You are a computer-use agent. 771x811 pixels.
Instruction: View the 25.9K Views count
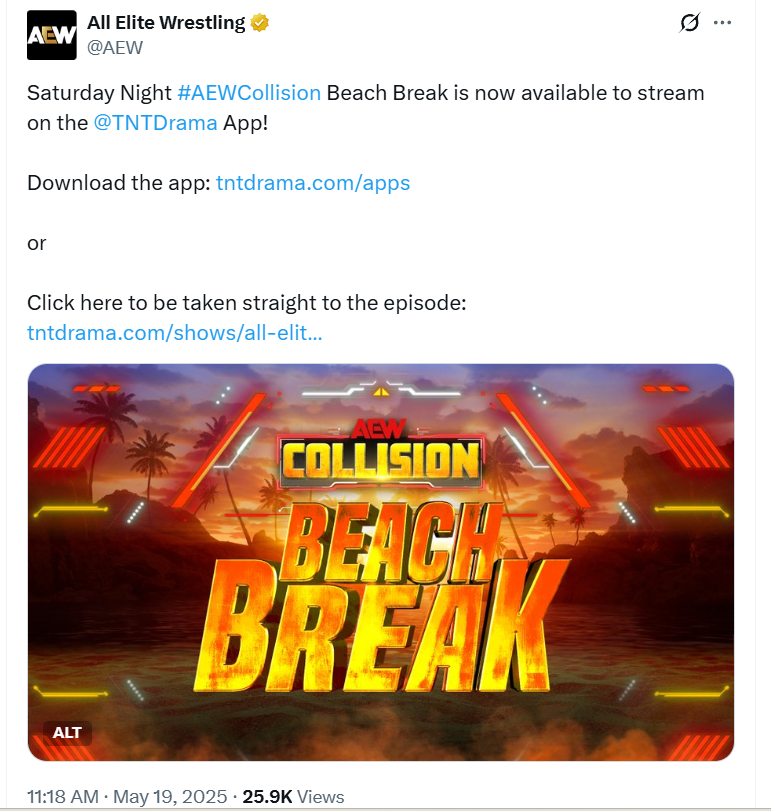click(293, 797)
